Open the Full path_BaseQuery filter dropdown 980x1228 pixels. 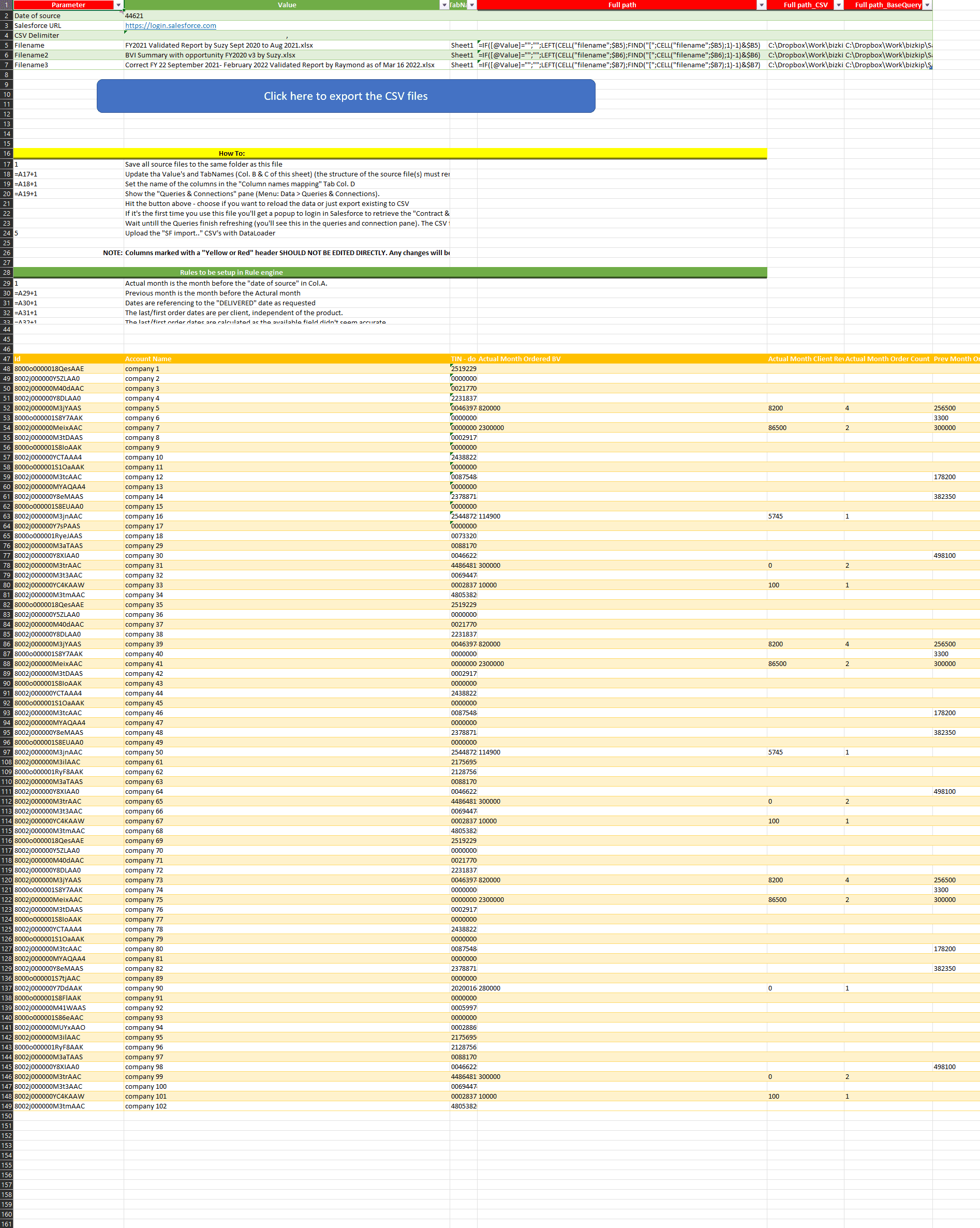pyautogui.click(x=927, y=5)
